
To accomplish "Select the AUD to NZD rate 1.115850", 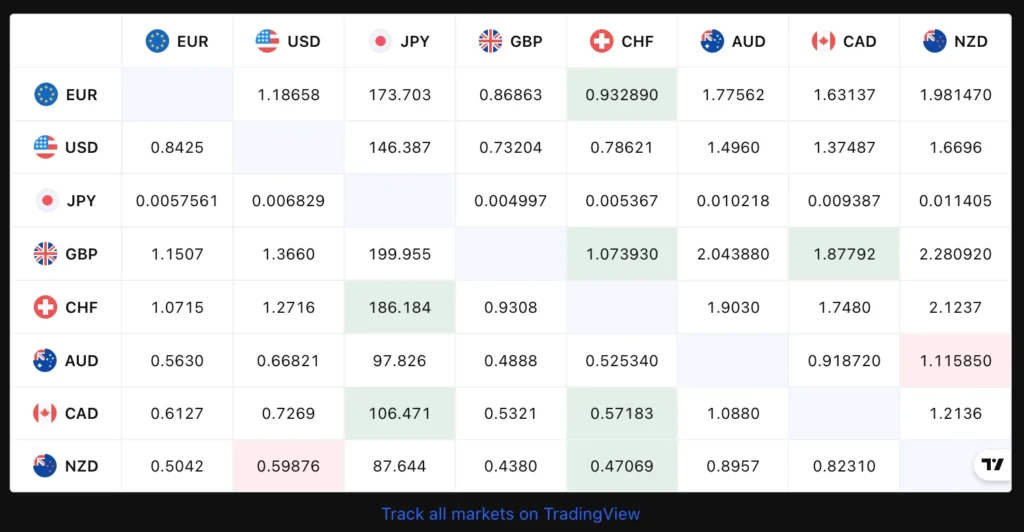I will 955,360.
